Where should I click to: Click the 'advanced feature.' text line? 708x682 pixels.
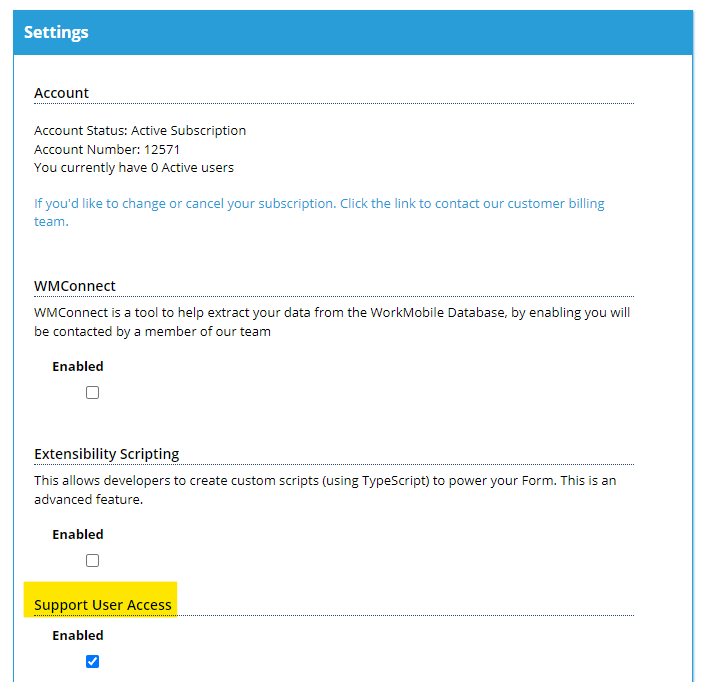pyautogui.click(x=88, y=500)
